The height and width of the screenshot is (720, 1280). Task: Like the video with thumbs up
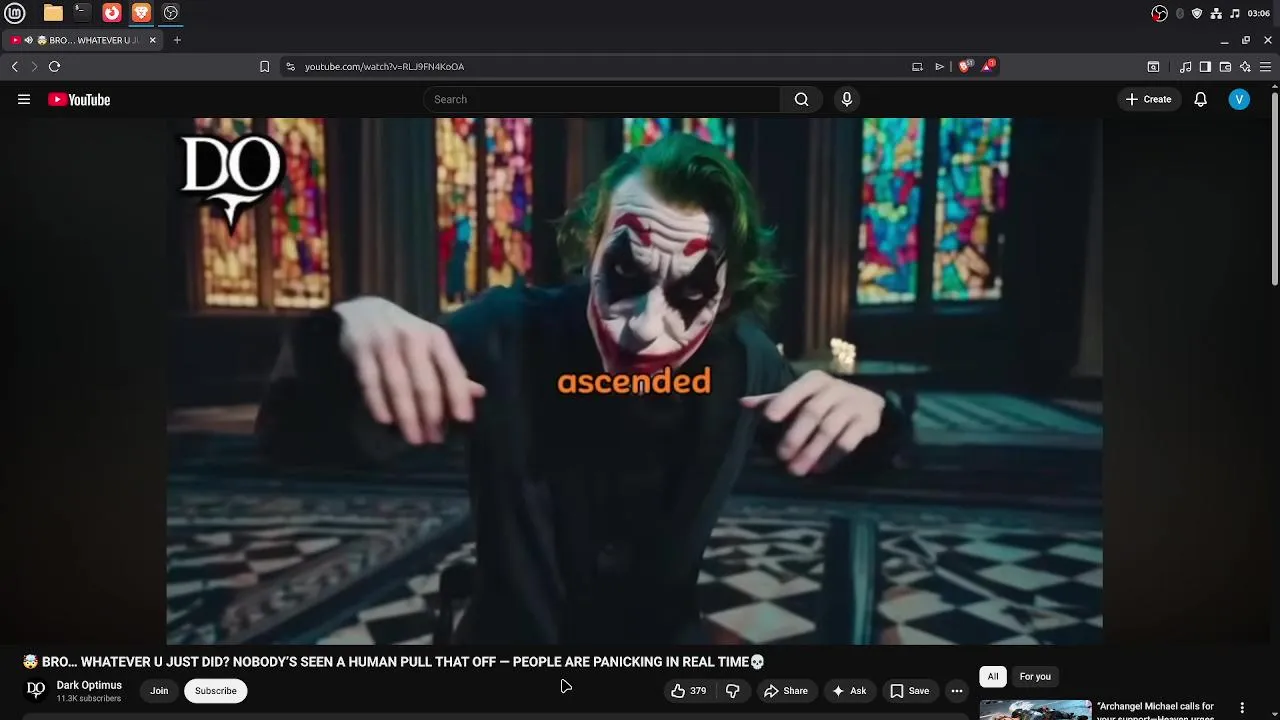pos(688,691)
